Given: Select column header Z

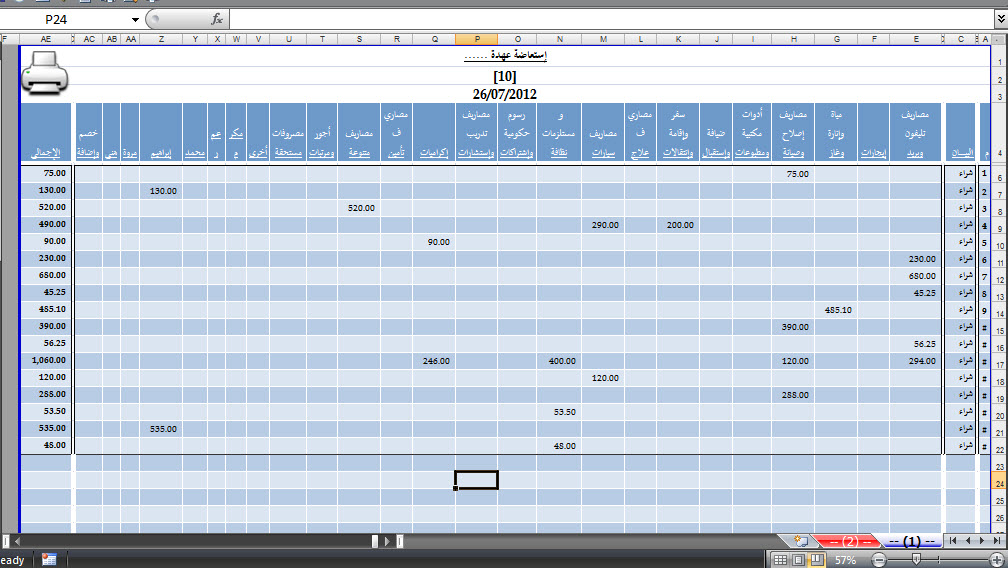Looking at the screenshot, I should pos(161,39).
